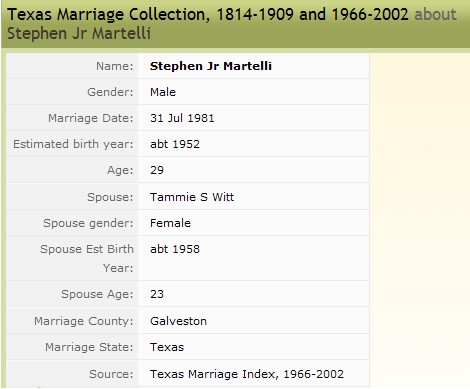Click the Estimated birth year label
This screenshot has height=389, width=470.
tap(73, 144)
